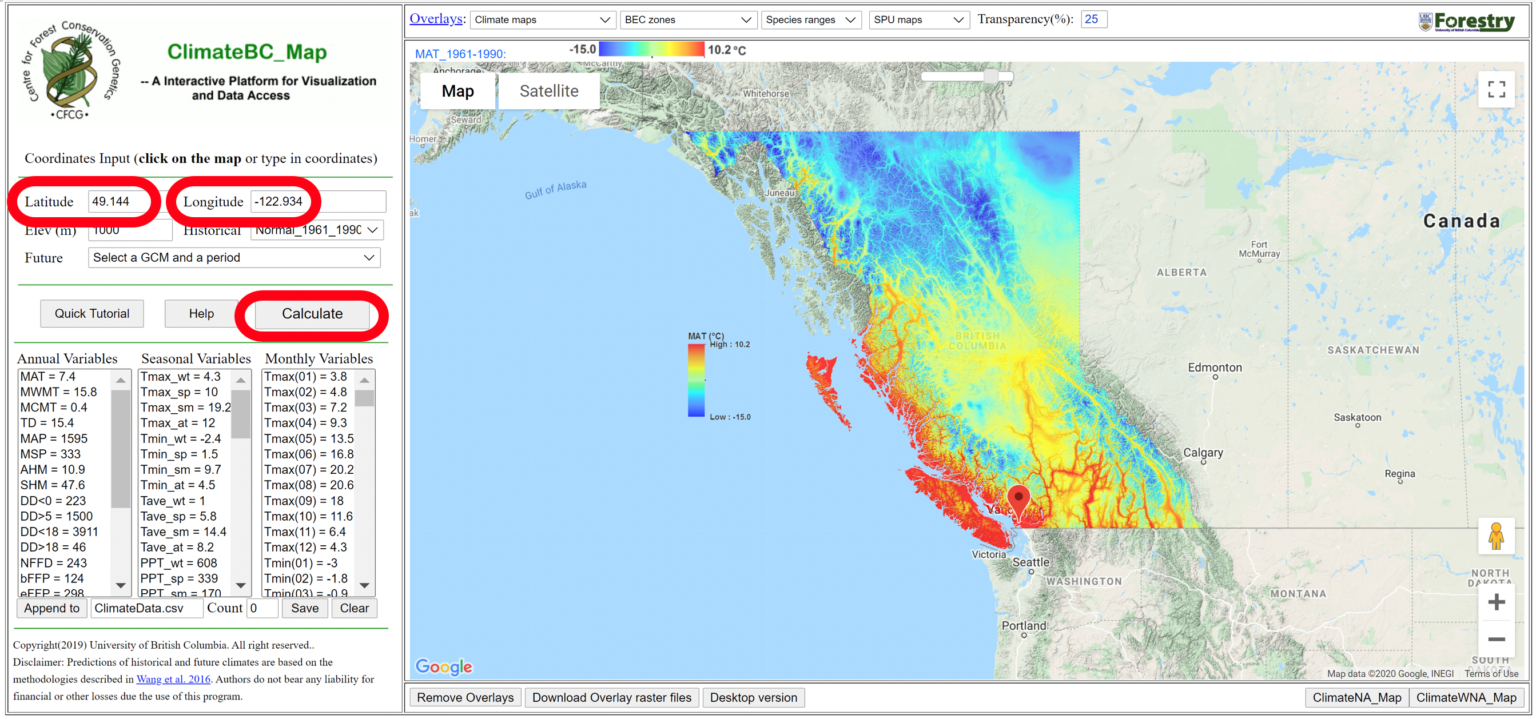Switch to the Satellite tab
This screenshot has width=1536, height=719.
(x=549, y=90)
